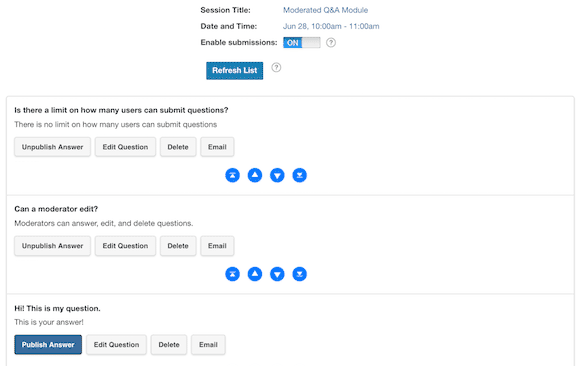Select the 'Hi! This is my question.' text
This screenshot has height=366, width=580.
click(x=57, y=308)
